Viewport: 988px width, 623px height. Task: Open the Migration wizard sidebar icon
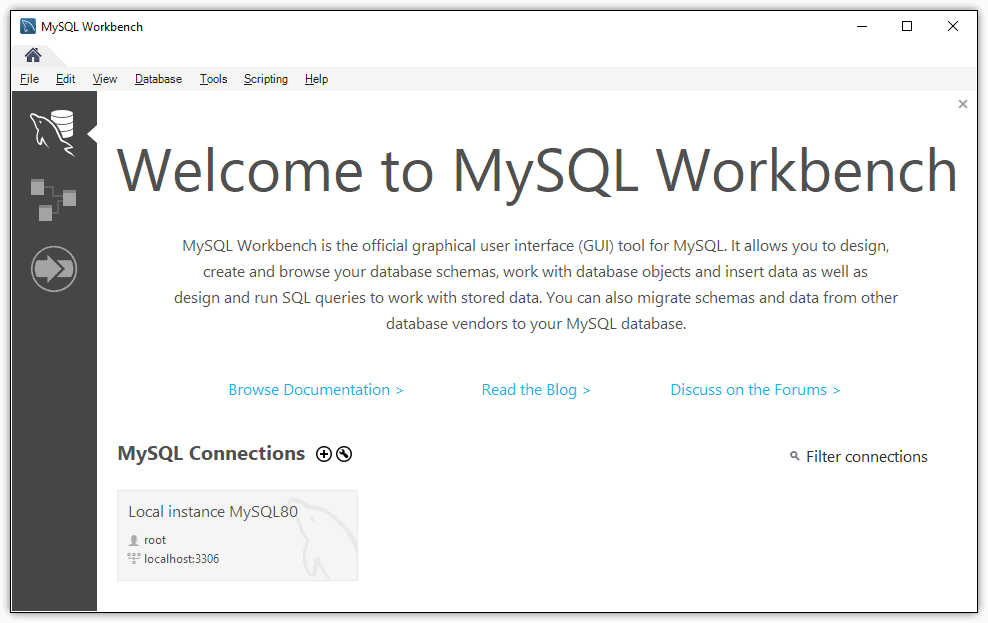[x=53, y=269]
